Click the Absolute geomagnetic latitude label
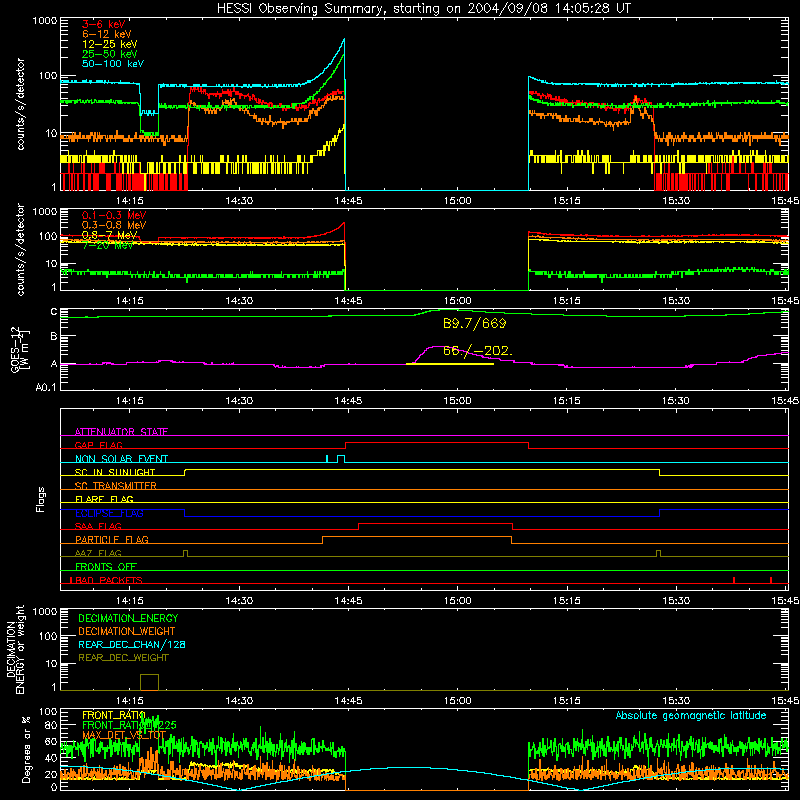The image size is (800, 800). point(691,715)
